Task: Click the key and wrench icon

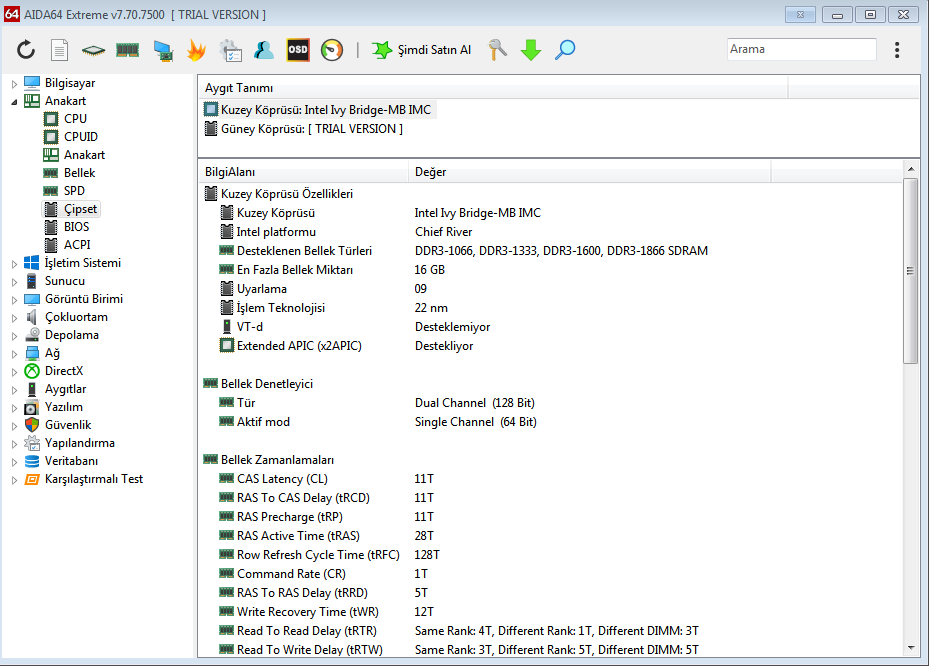Action: (497, 50)
